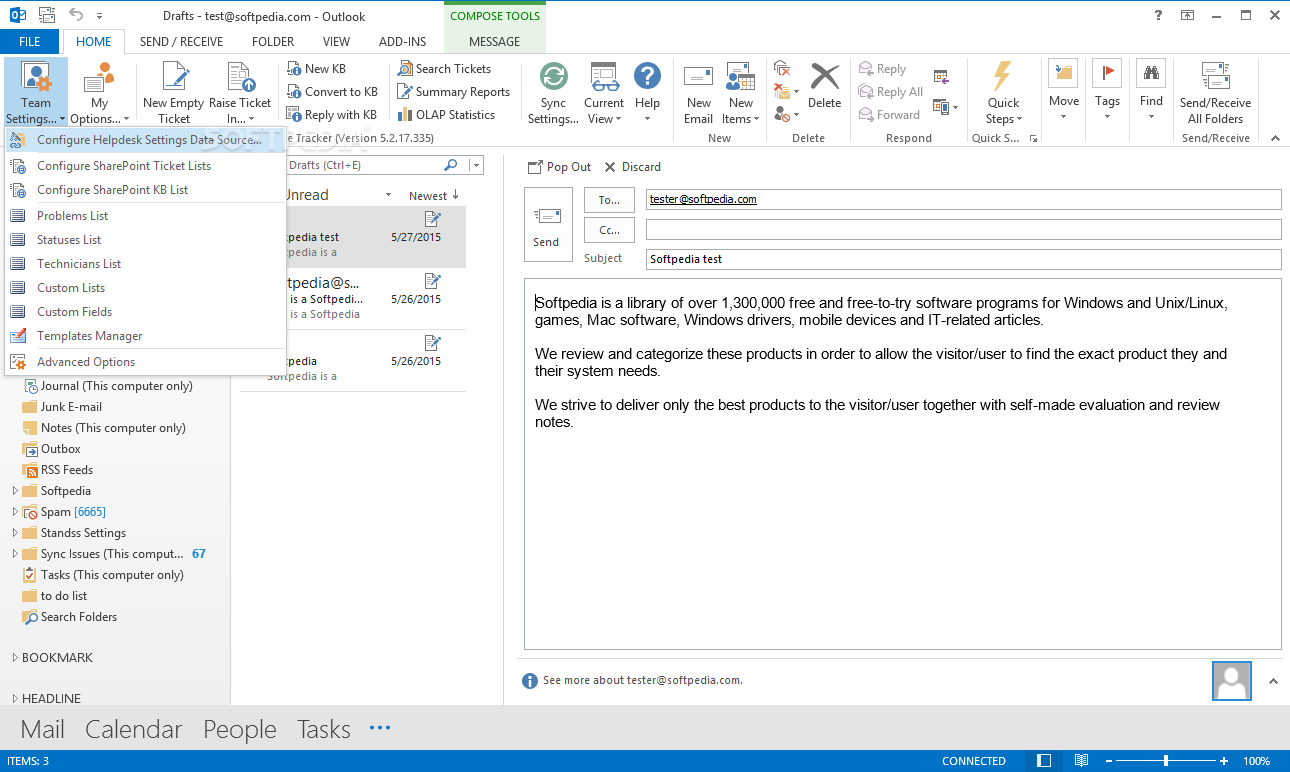Expand the BOOKMARK group
The height and width of the screenshot is (772, 1290).
point(15,658)
